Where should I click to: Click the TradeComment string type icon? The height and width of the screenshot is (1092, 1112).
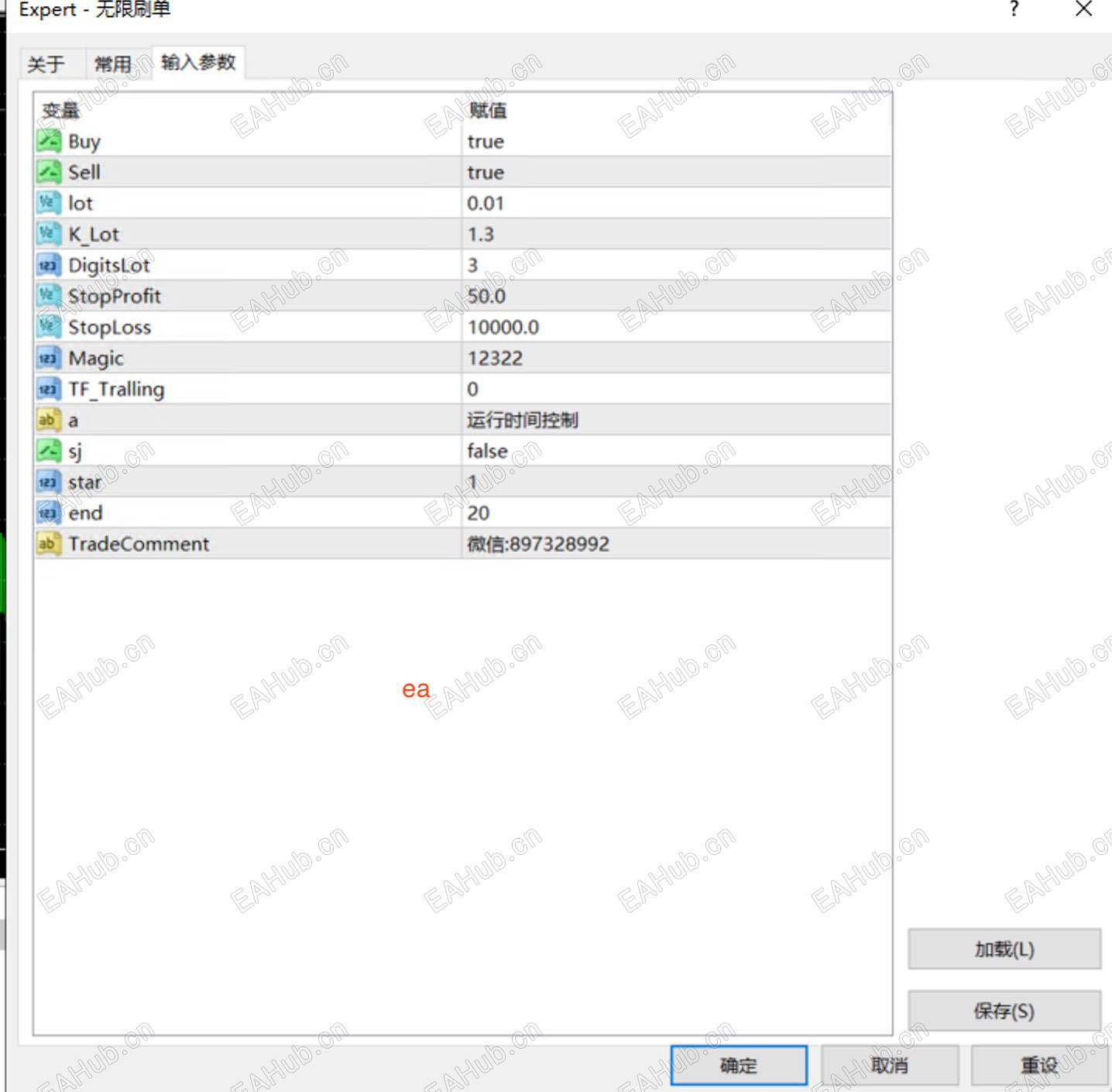(48, 544)
